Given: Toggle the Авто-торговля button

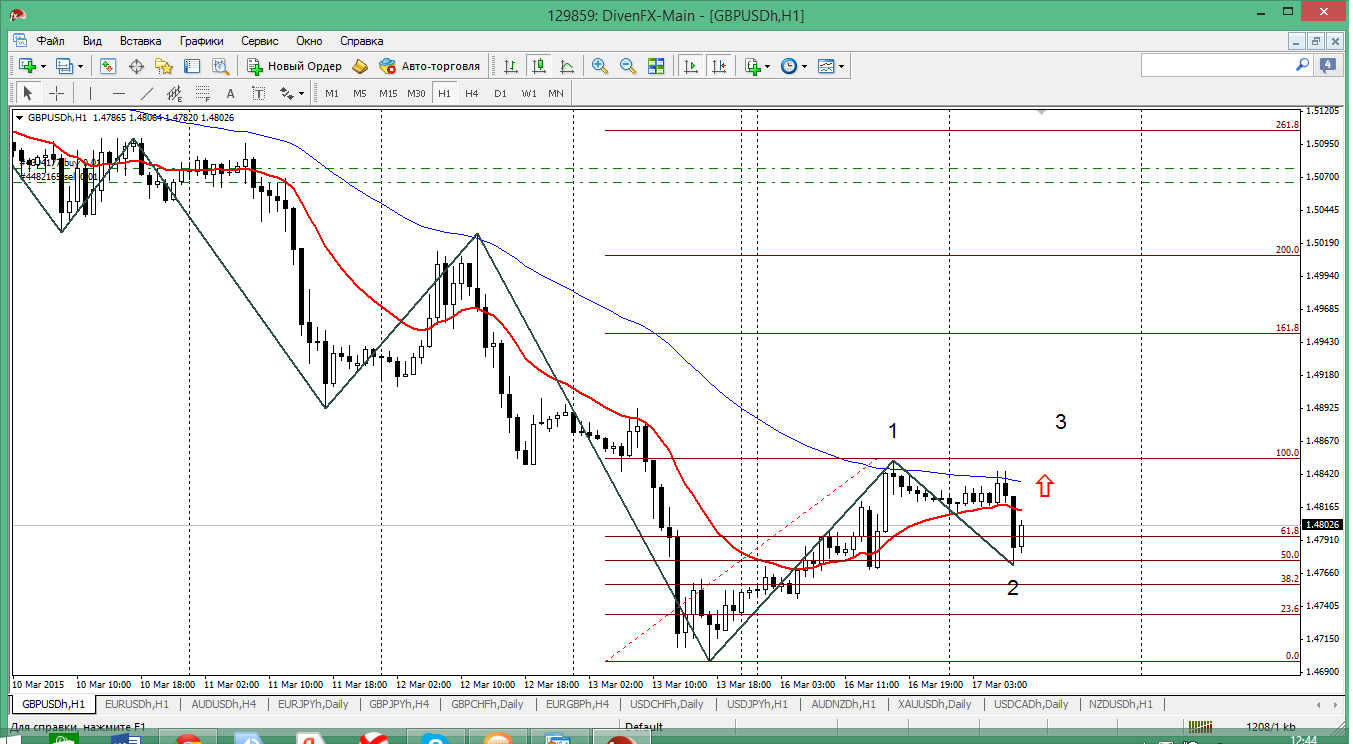Looking at the screenshot, I should (x=431, y=66).
